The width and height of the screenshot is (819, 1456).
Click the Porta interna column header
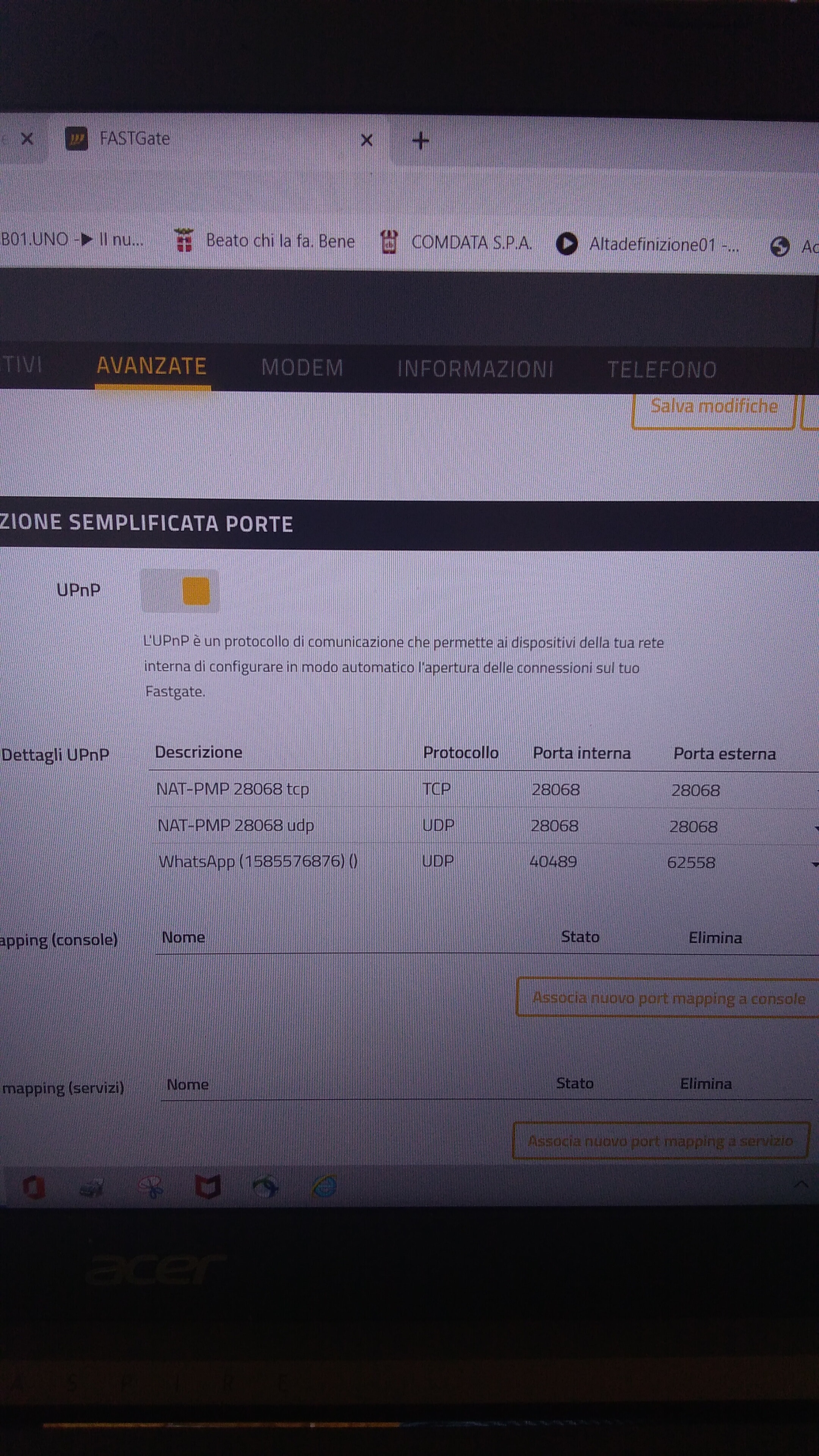point(582,753)
